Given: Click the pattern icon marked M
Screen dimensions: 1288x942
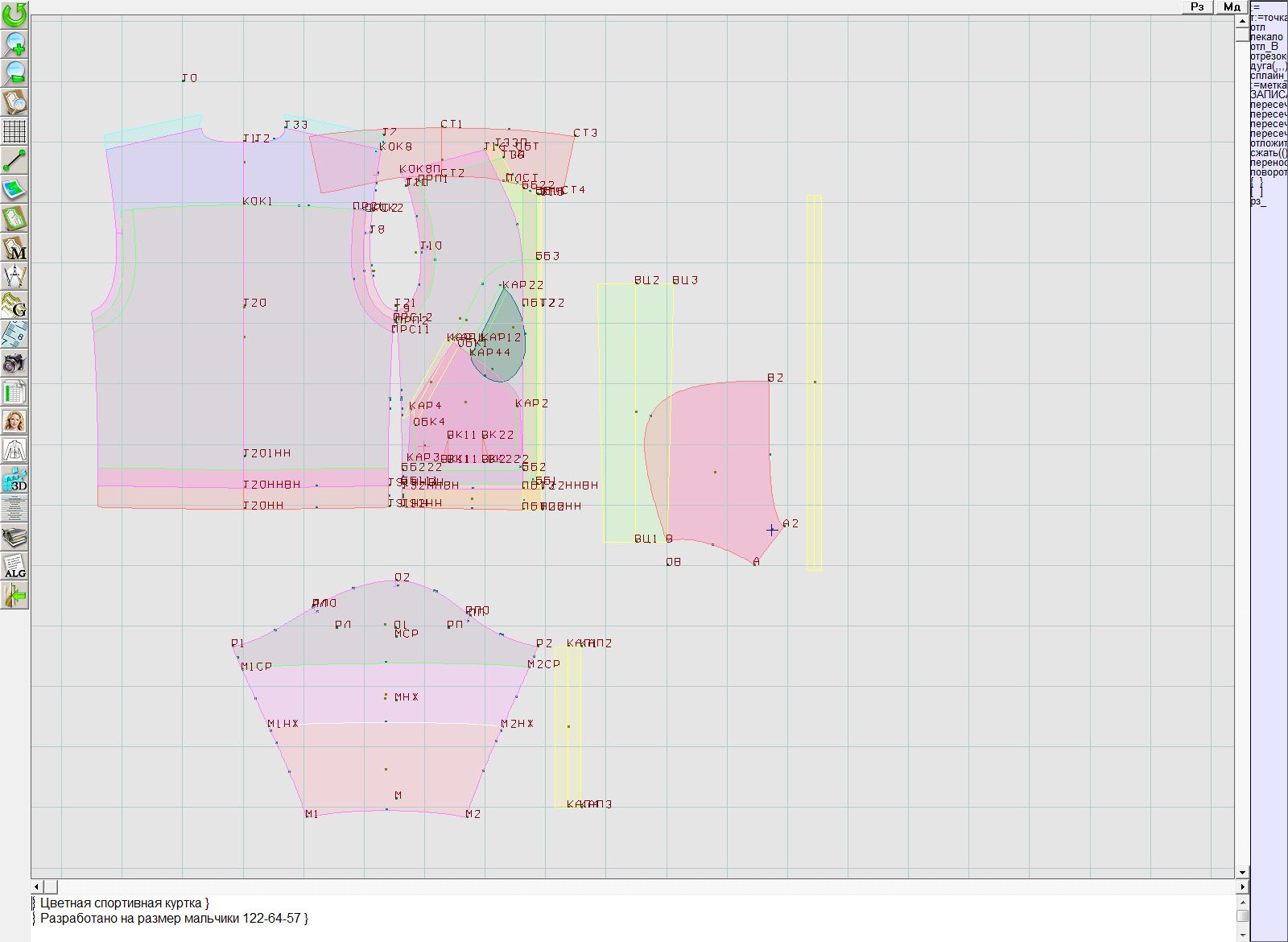Looking at the screenshot, I should [14, 247].
